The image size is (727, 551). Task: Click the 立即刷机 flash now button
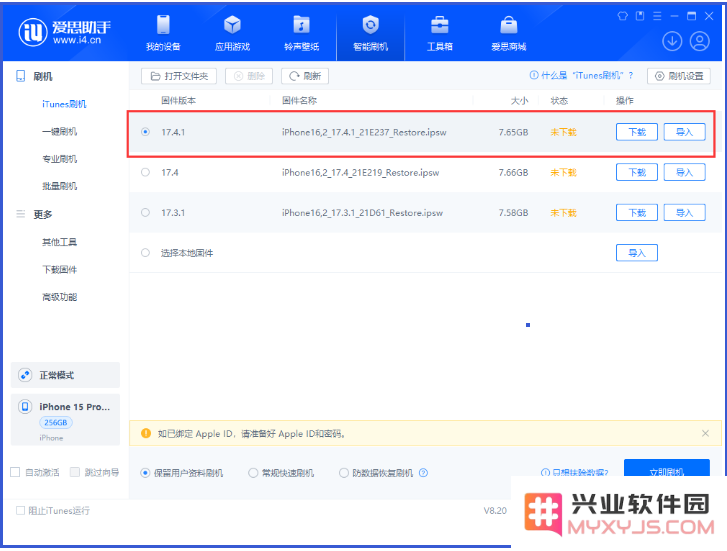(x=667, y=468)
